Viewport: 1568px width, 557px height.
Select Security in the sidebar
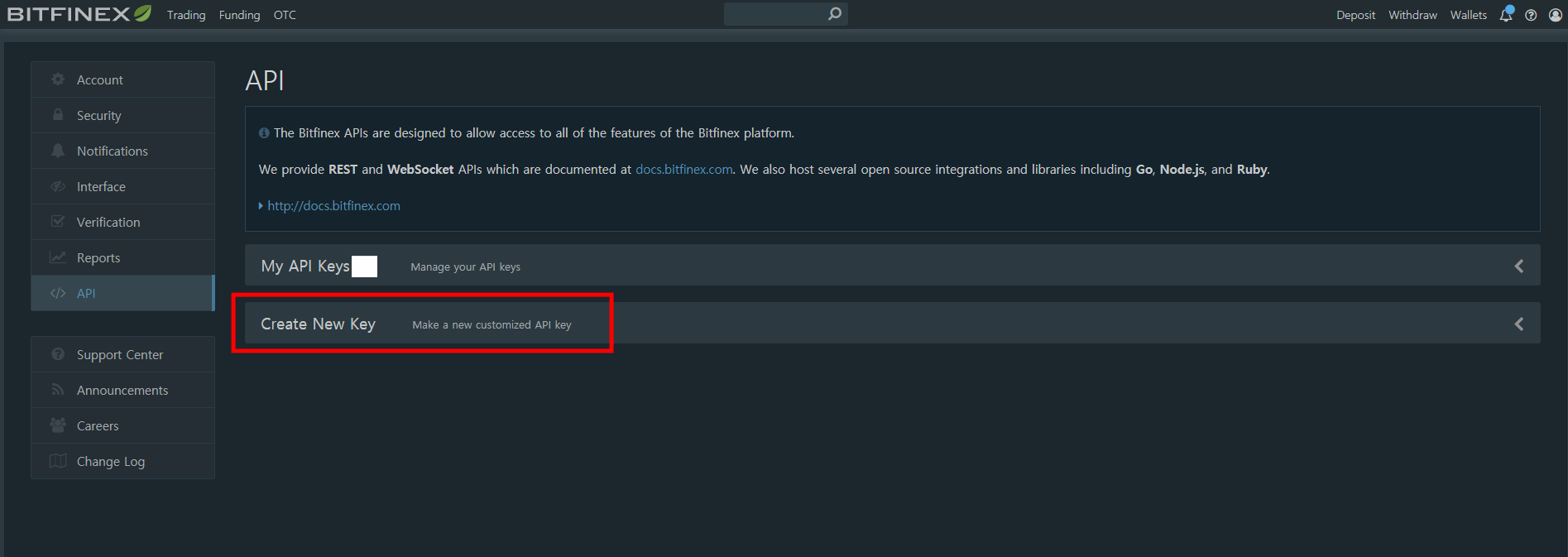point(122,115)
